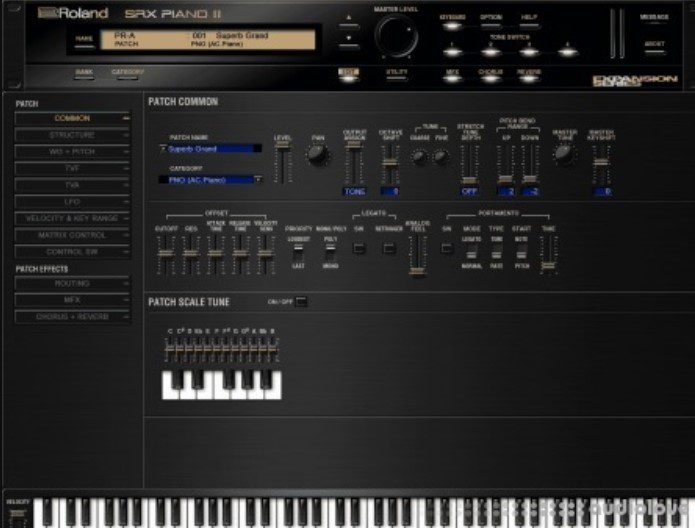Flip the Mono/Poly switch
The width and height of the screenshot is (695, 528).
coord(330,252)
